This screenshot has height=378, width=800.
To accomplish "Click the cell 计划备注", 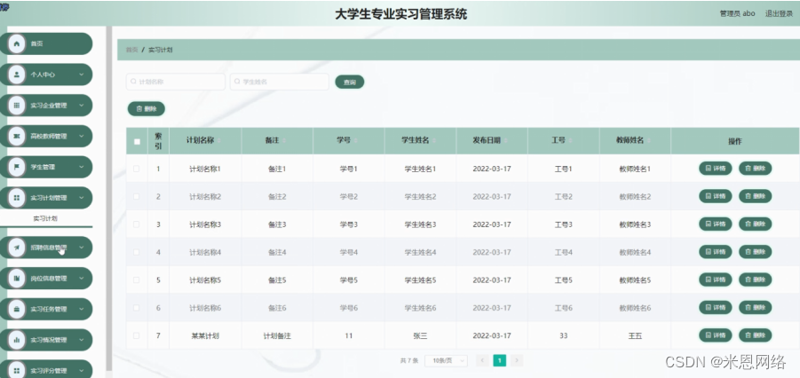I will click(277, 336).
